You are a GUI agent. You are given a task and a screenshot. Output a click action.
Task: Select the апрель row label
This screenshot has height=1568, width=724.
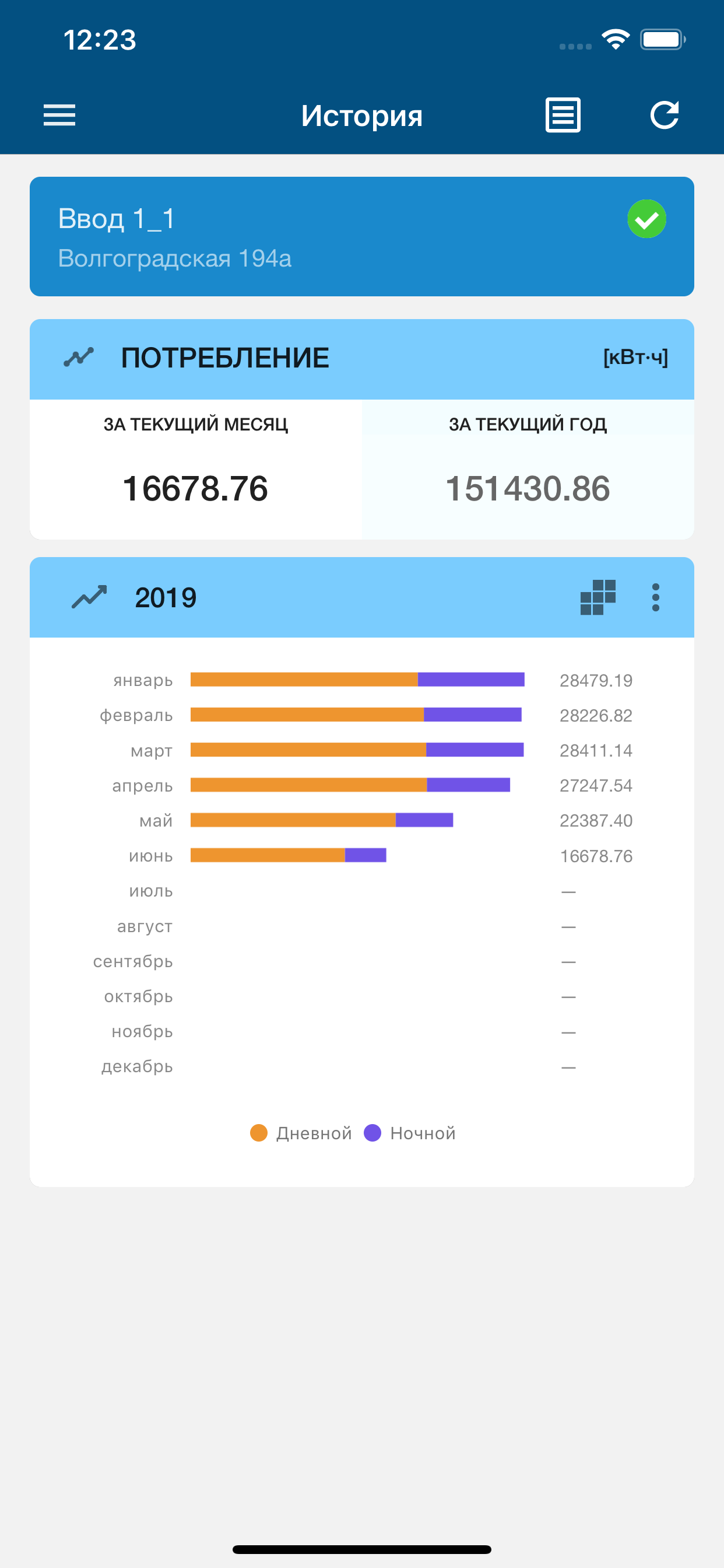142,786
